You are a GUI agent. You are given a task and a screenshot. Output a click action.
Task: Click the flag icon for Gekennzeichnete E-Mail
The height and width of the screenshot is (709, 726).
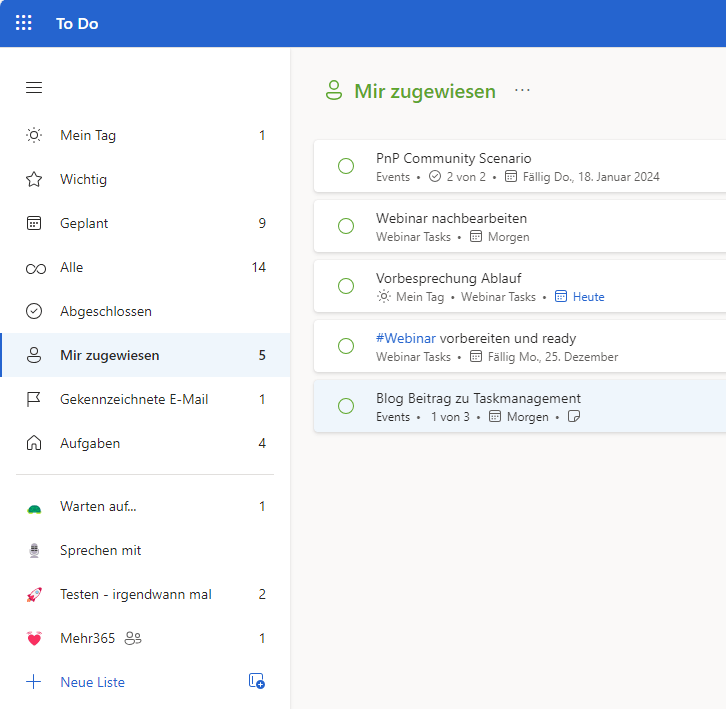[34, 399]
